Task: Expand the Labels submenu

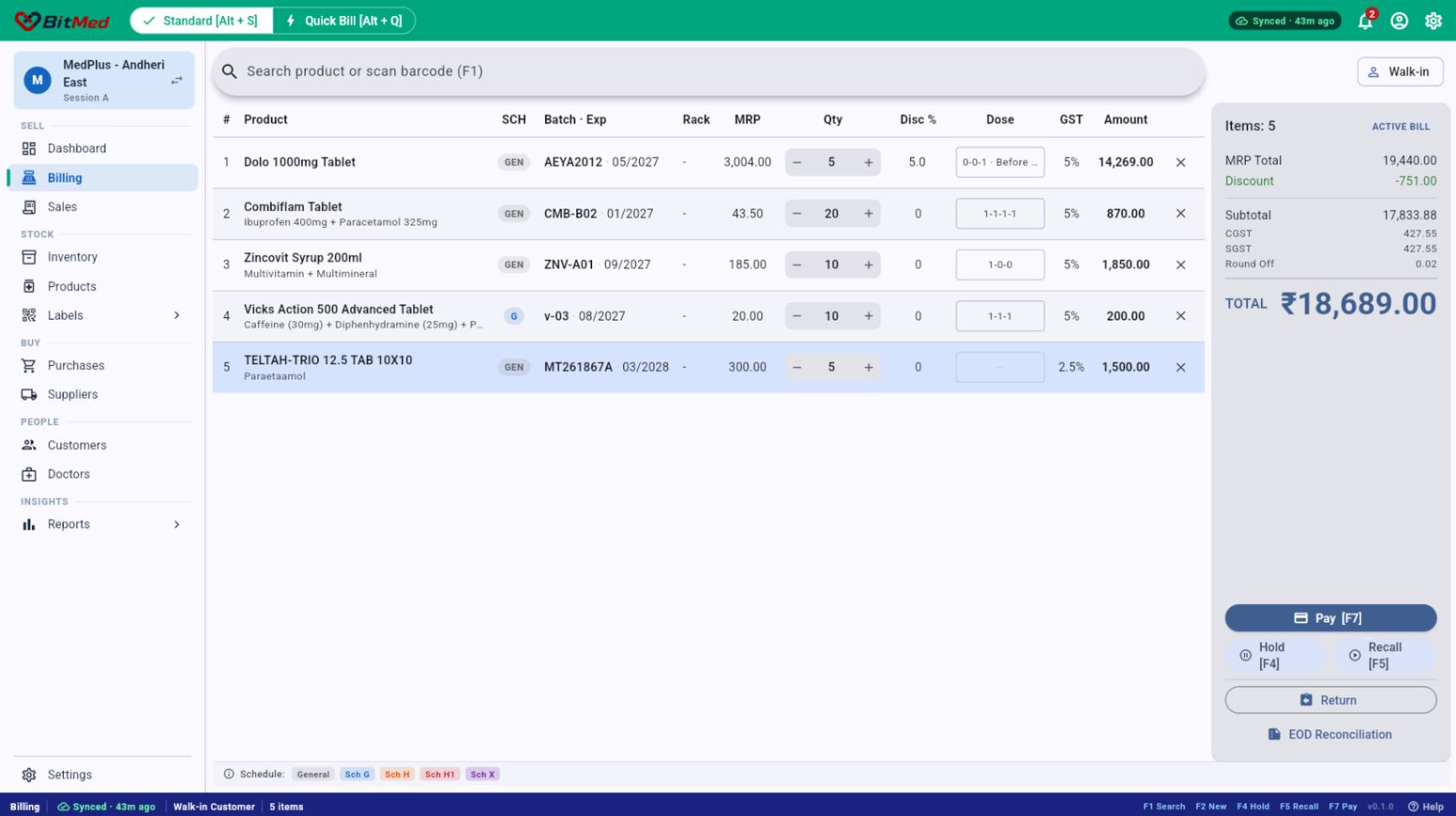Action: click(177, 315)
